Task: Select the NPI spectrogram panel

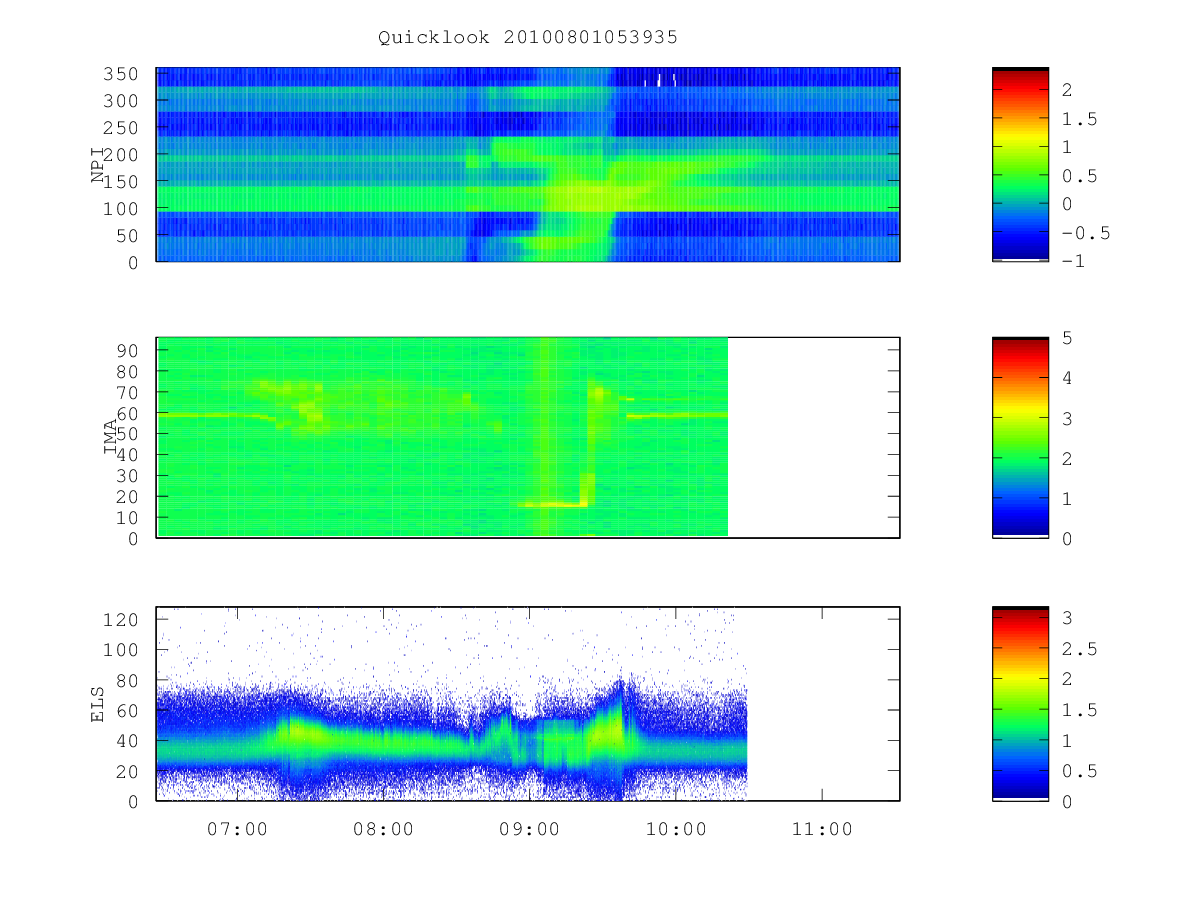Action: tap(528, 164)
